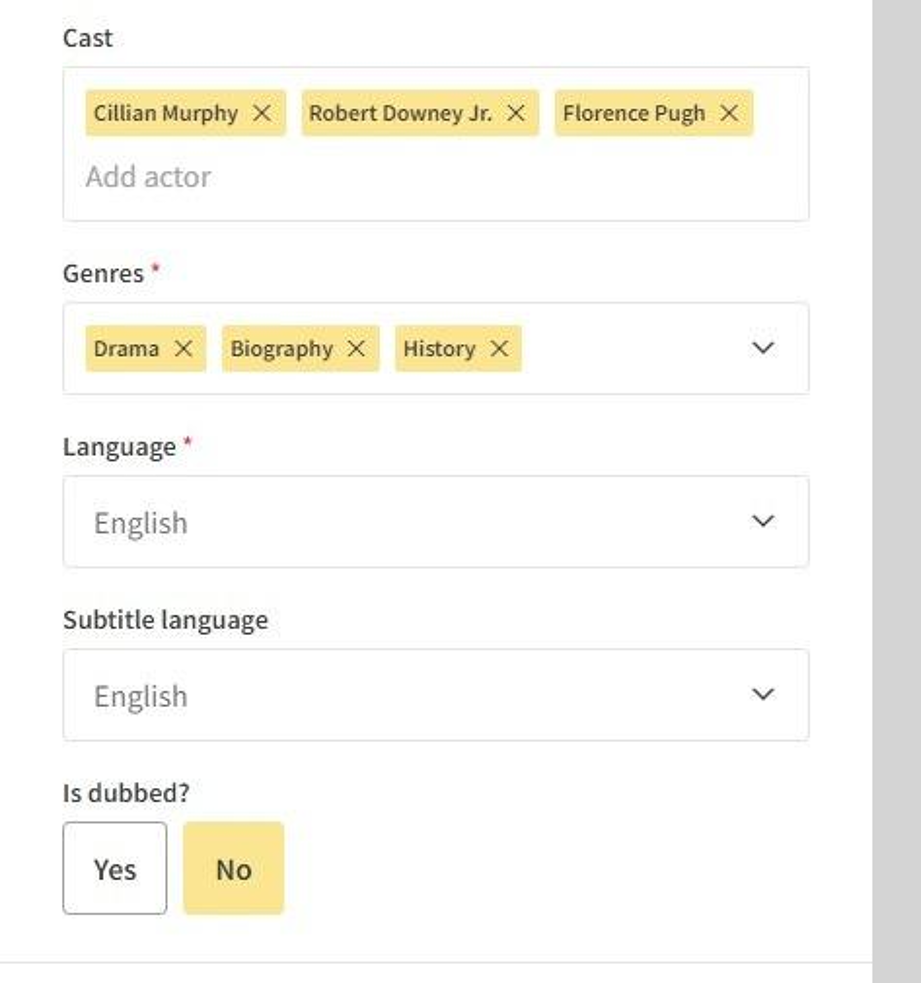The height and width of the screenshot is (983, 921).
Task: Select No for Is dubbed
Action: point(234,869)
